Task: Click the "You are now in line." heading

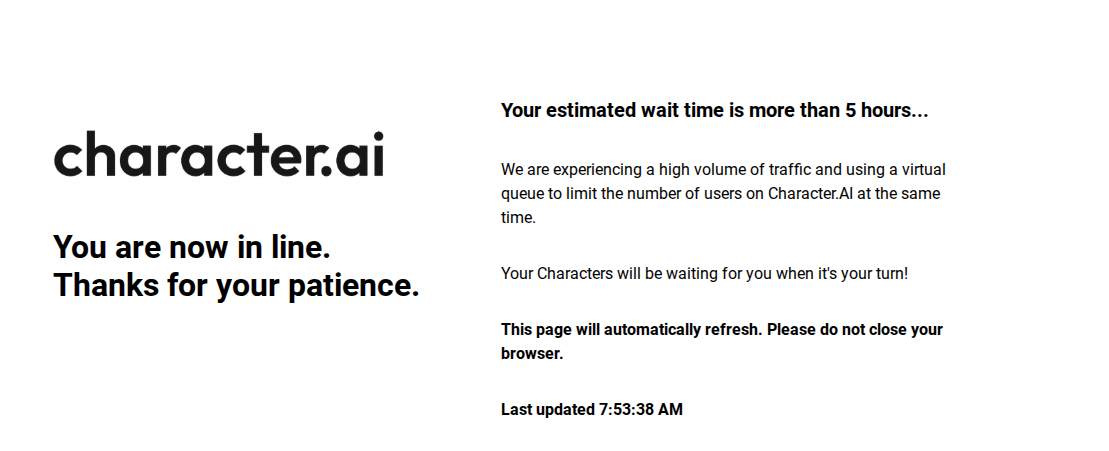Action: pyautogui.click(x=192, y=246)
